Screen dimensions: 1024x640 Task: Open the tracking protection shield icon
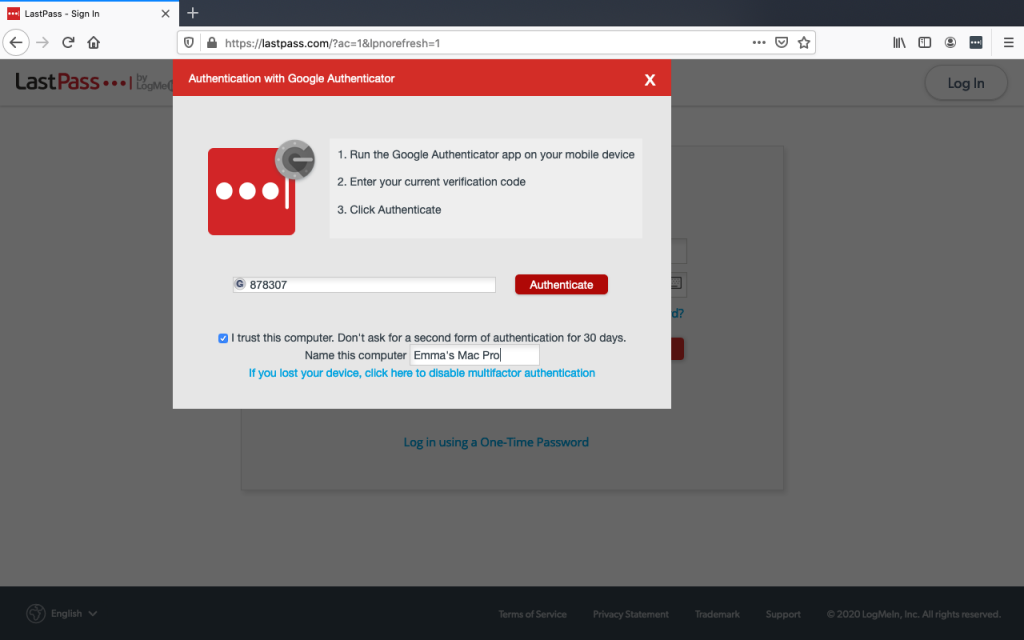pos(189,43)
